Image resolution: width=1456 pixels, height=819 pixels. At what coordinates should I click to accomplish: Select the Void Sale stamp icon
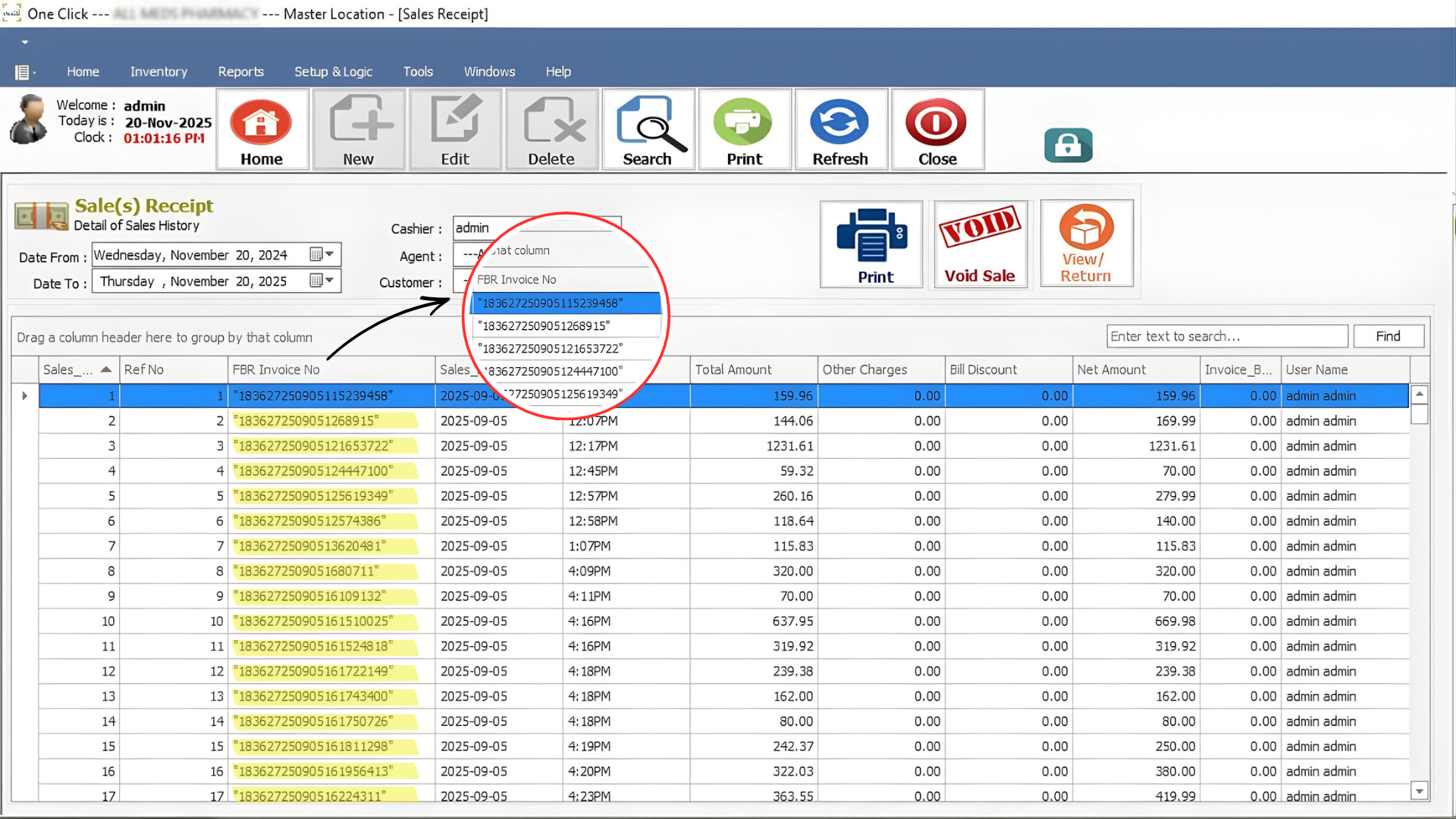pos(981,243)
